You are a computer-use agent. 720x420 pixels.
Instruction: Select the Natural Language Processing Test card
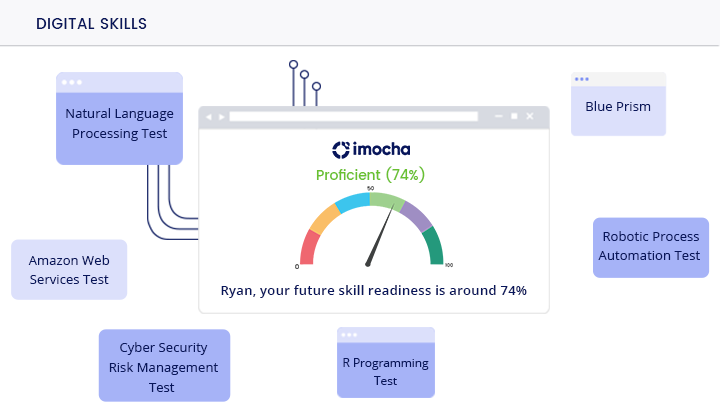(119, 118)
